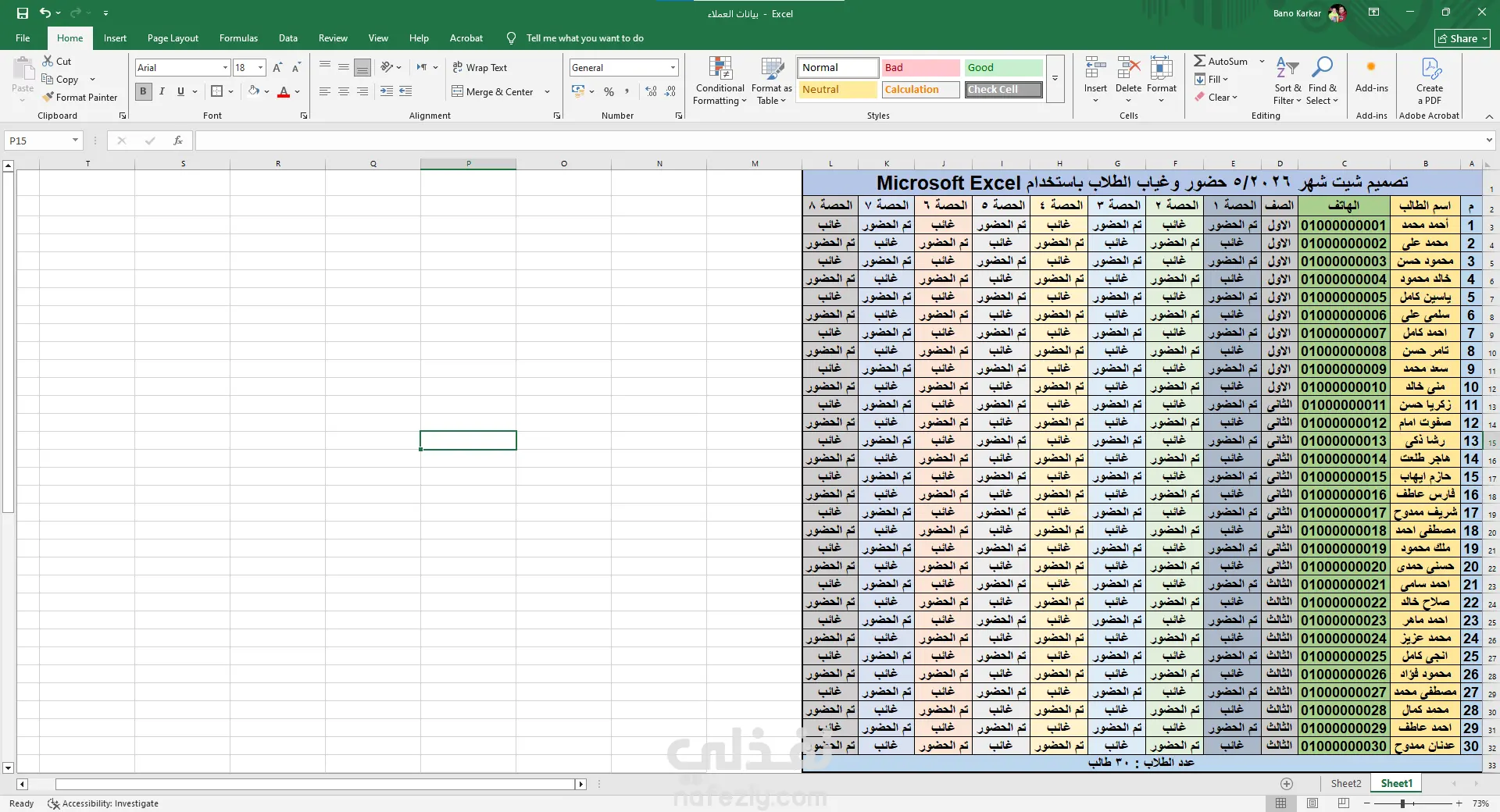Click the Save icon in title bar
This screenshot has height=812, width=1500.
pos(23,13)
